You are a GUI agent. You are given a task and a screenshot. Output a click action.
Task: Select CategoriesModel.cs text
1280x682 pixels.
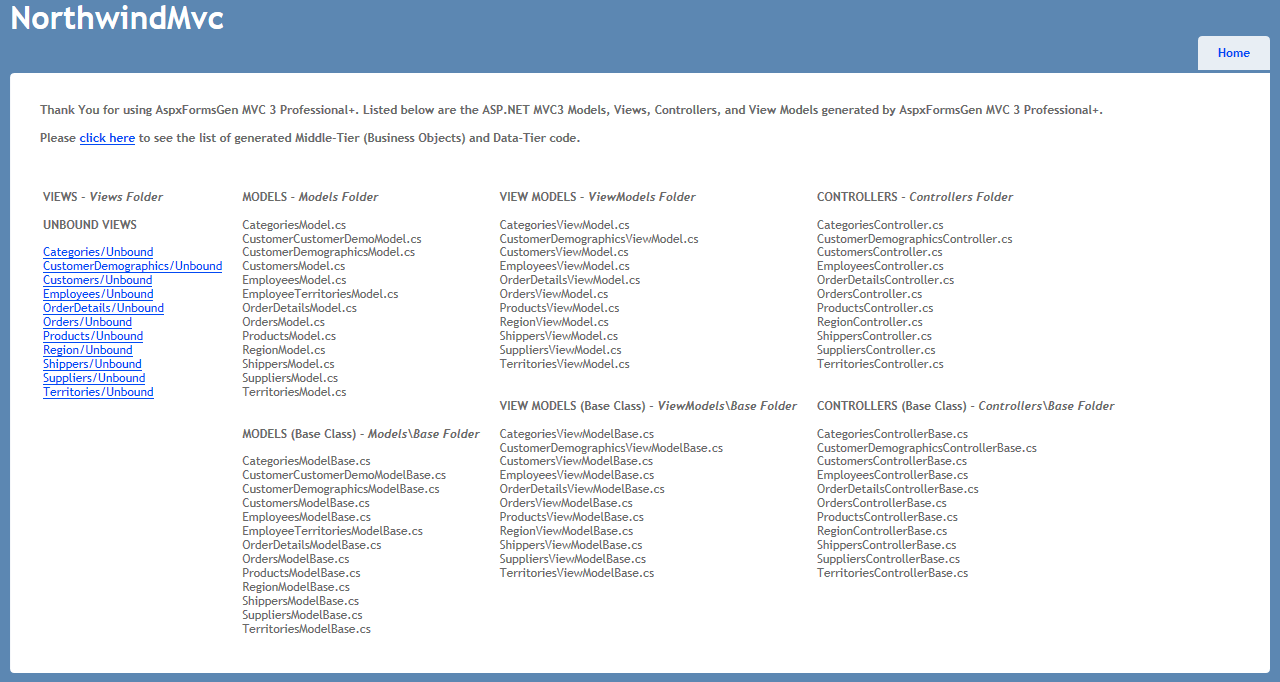coord(294,225)
